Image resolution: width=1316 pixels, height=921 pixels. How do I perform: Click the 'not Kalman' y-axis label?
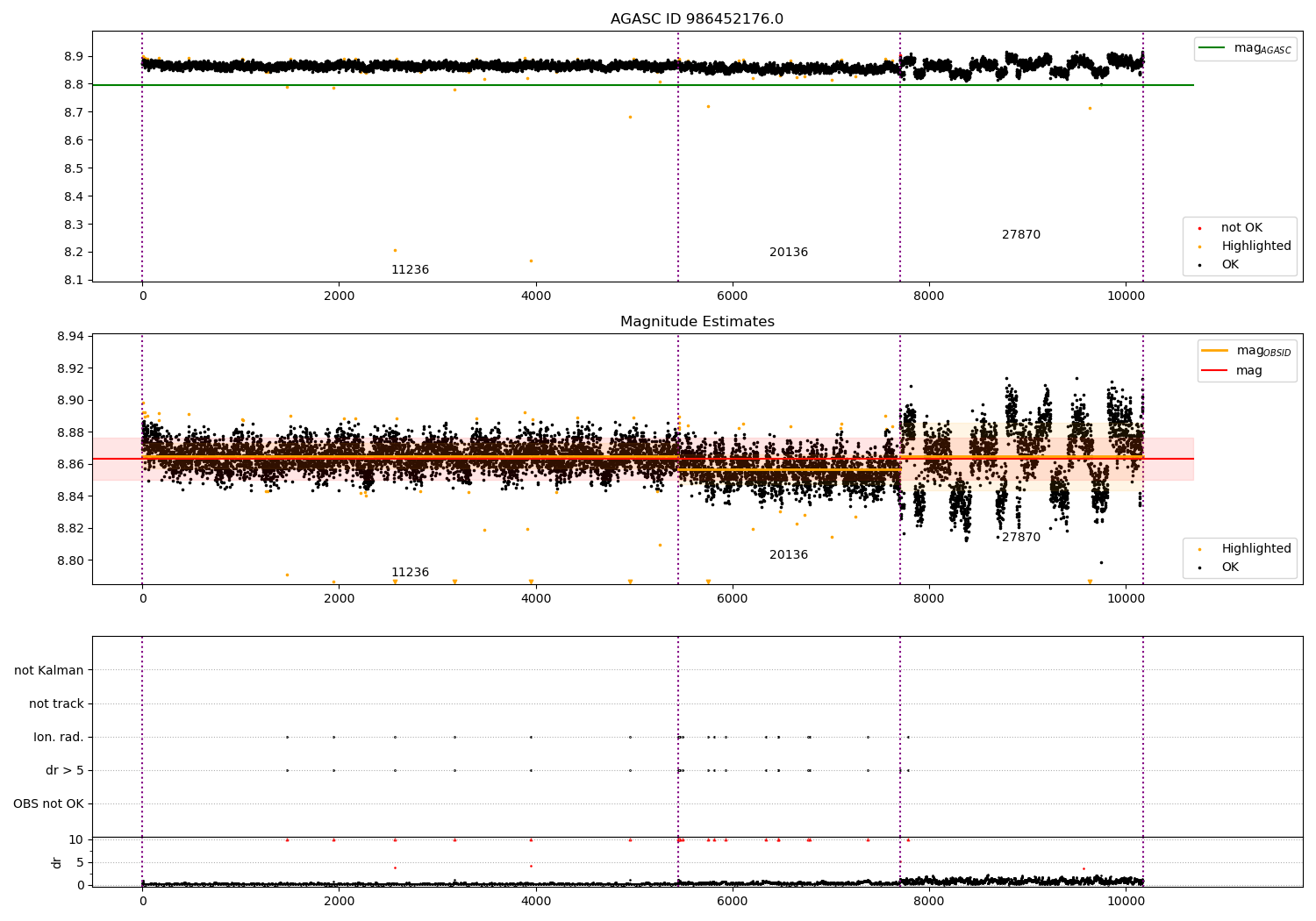point(49,670)
